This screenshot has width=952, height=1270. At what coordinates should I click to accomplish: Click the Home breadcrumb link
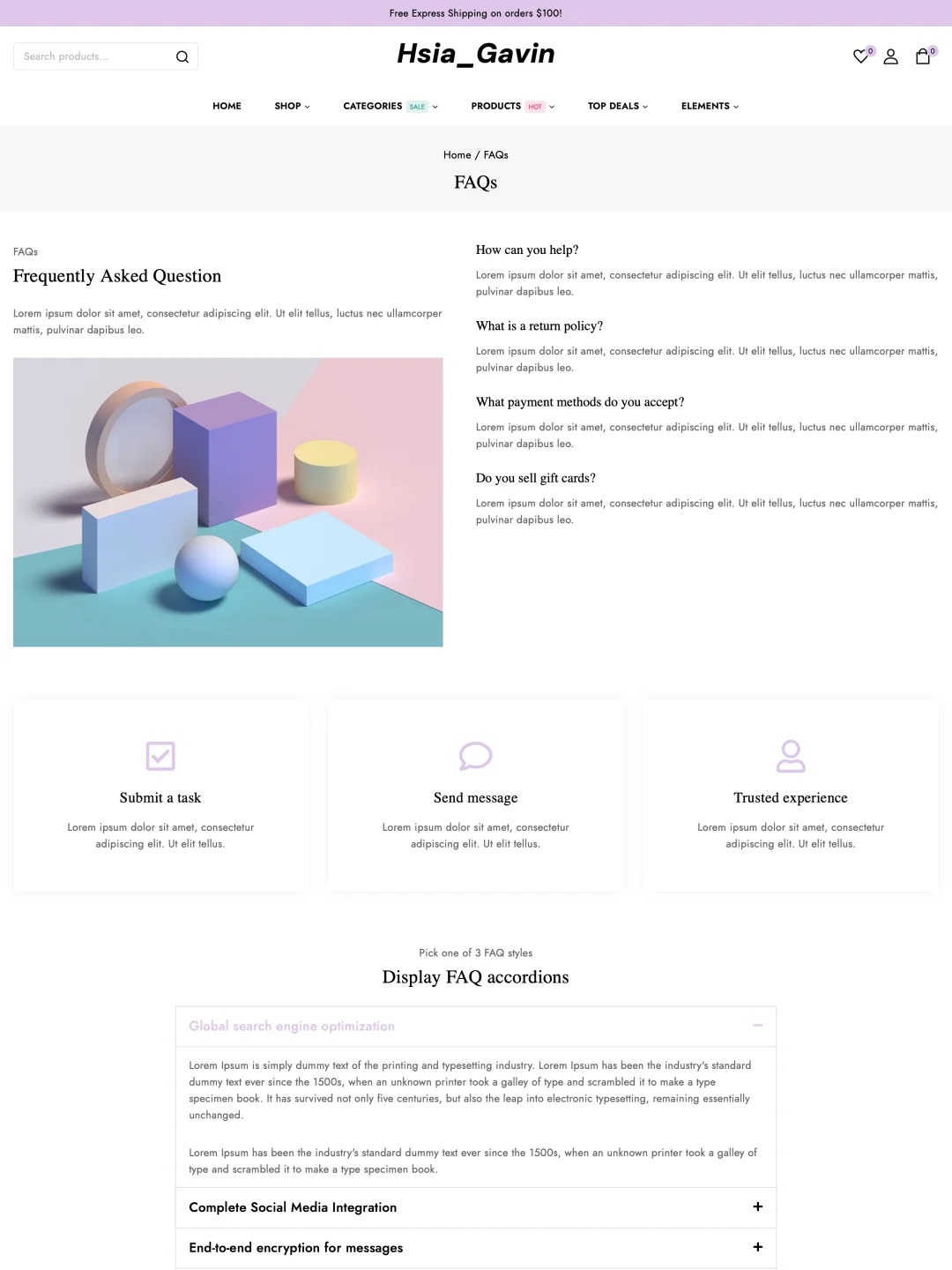(x=457, y=155)
